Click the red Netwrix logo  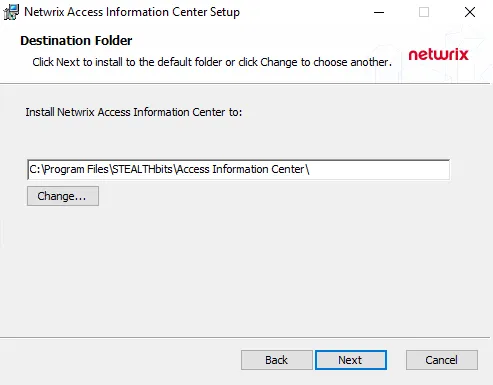tap(438, 55)
